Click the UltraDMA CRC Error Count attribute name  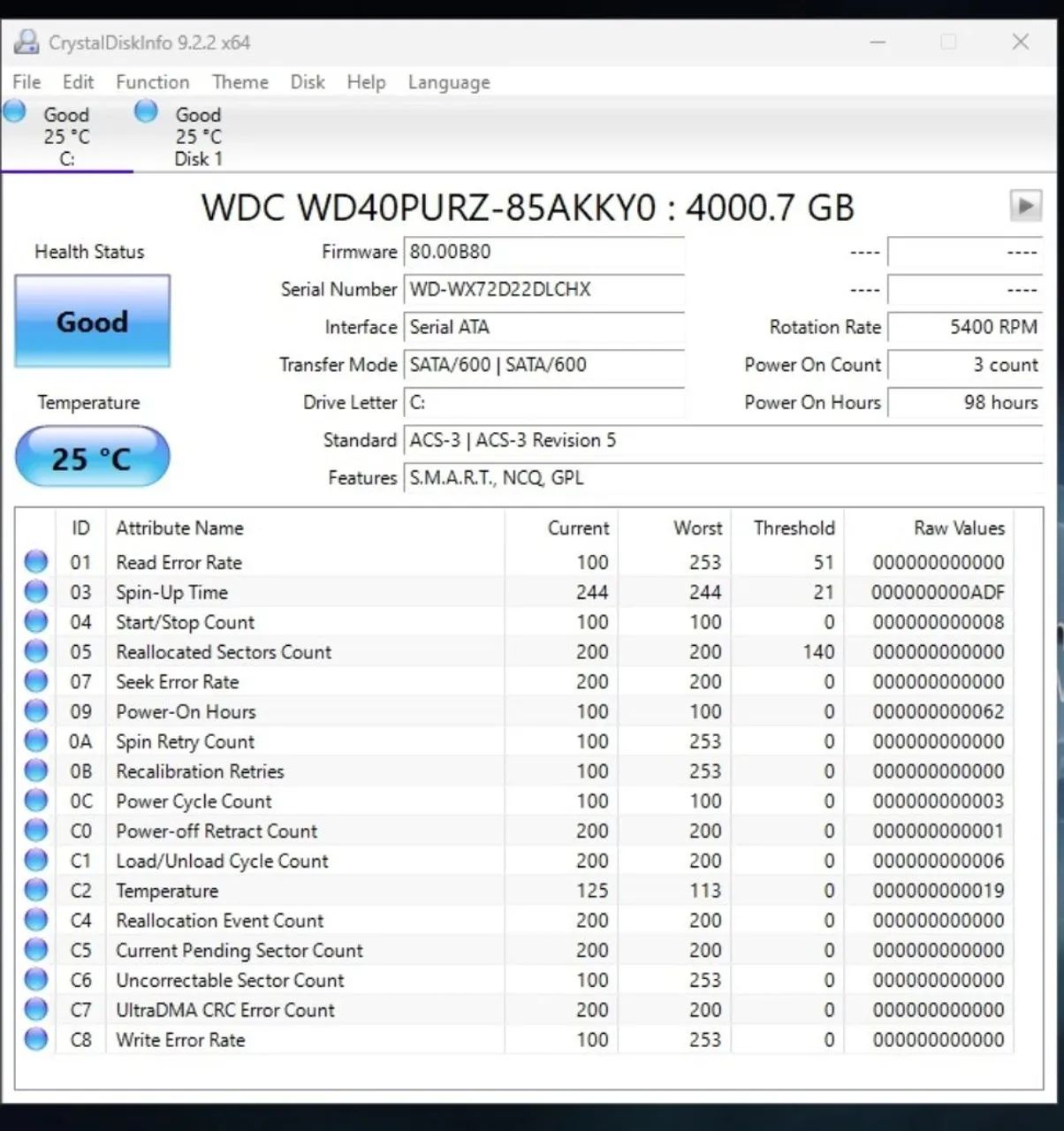[225, 1010]
